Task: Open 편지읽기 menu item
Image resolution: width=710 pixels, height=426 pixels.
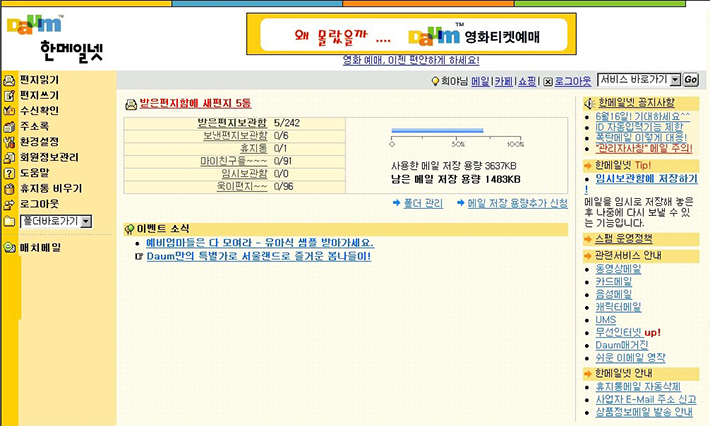Action: 39,80
